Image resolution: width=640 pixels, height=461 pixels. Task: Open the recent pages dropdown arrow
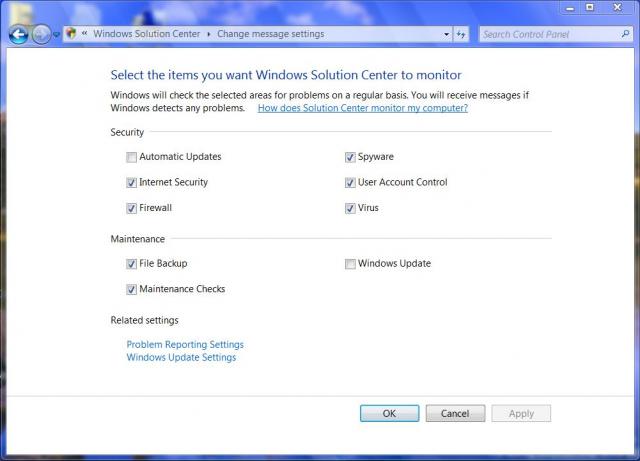[x=56, y=35]
